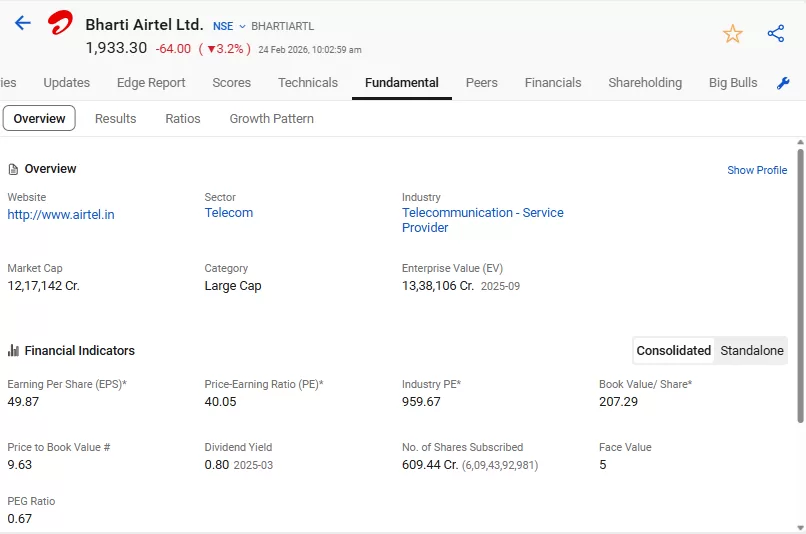Open the wrench settings tool
Viewport: 806px width, 534px height.
click(x=783, y=83)
